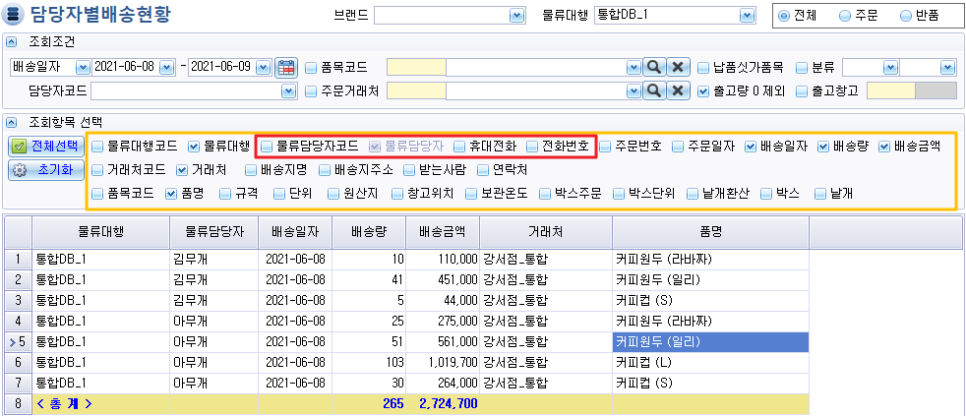This screenshot has width=966, height=416.
Task: Sort by the 물류대행 column header
Action: pyautogui.click(x=101, y=232)
